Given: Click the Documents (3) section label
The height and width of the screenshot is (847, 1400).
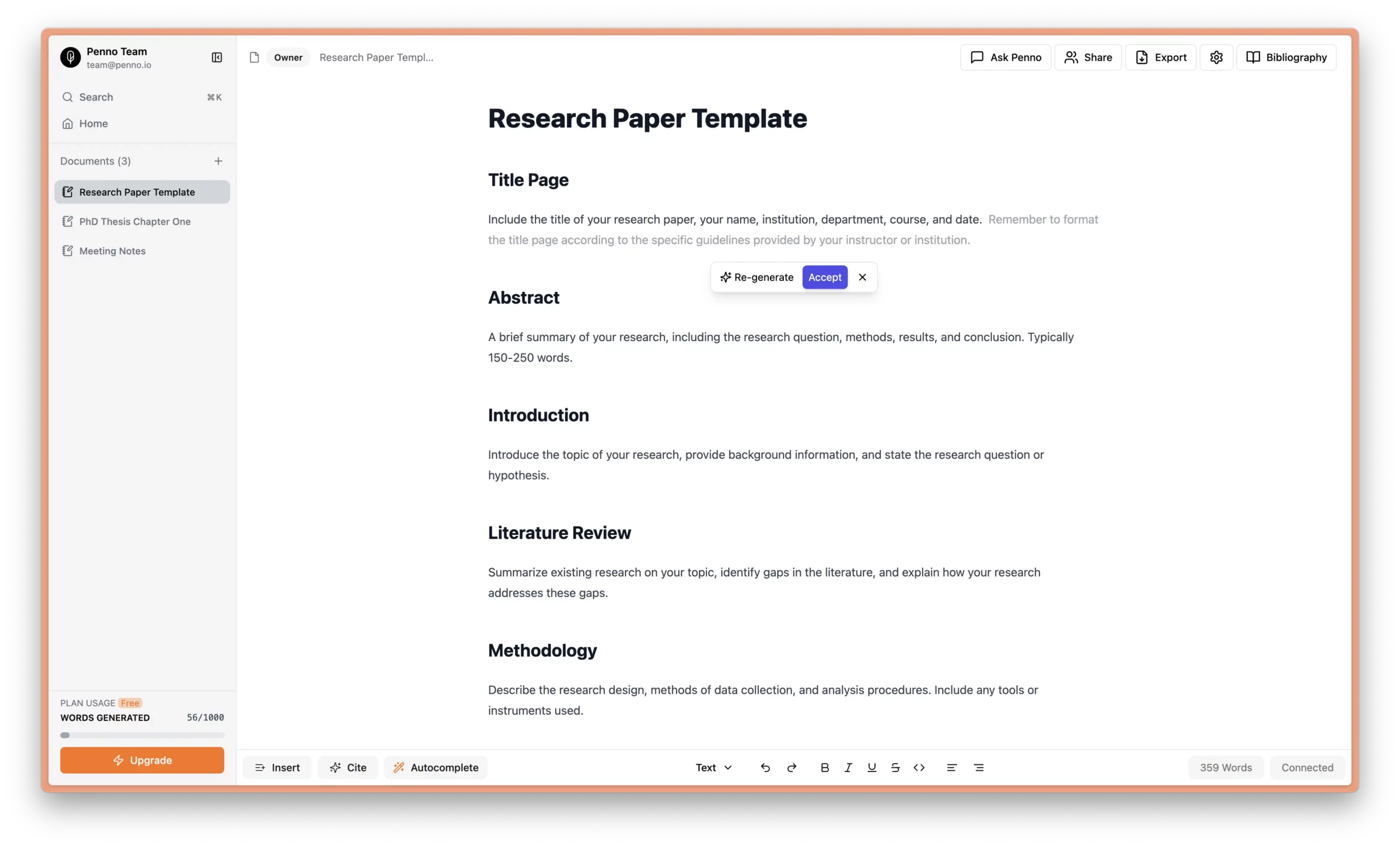Looking at the screenshot, I should click(96, 161).
